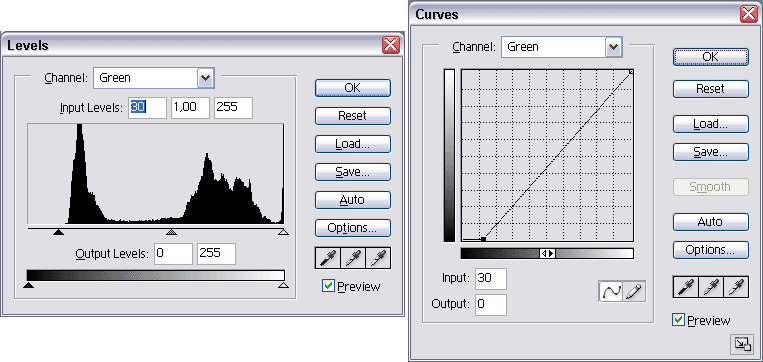Screen dimensions: 763x362
Task: Open Options... in the Curves dialog
Action: pyautogui.click(x=711, y=250)
